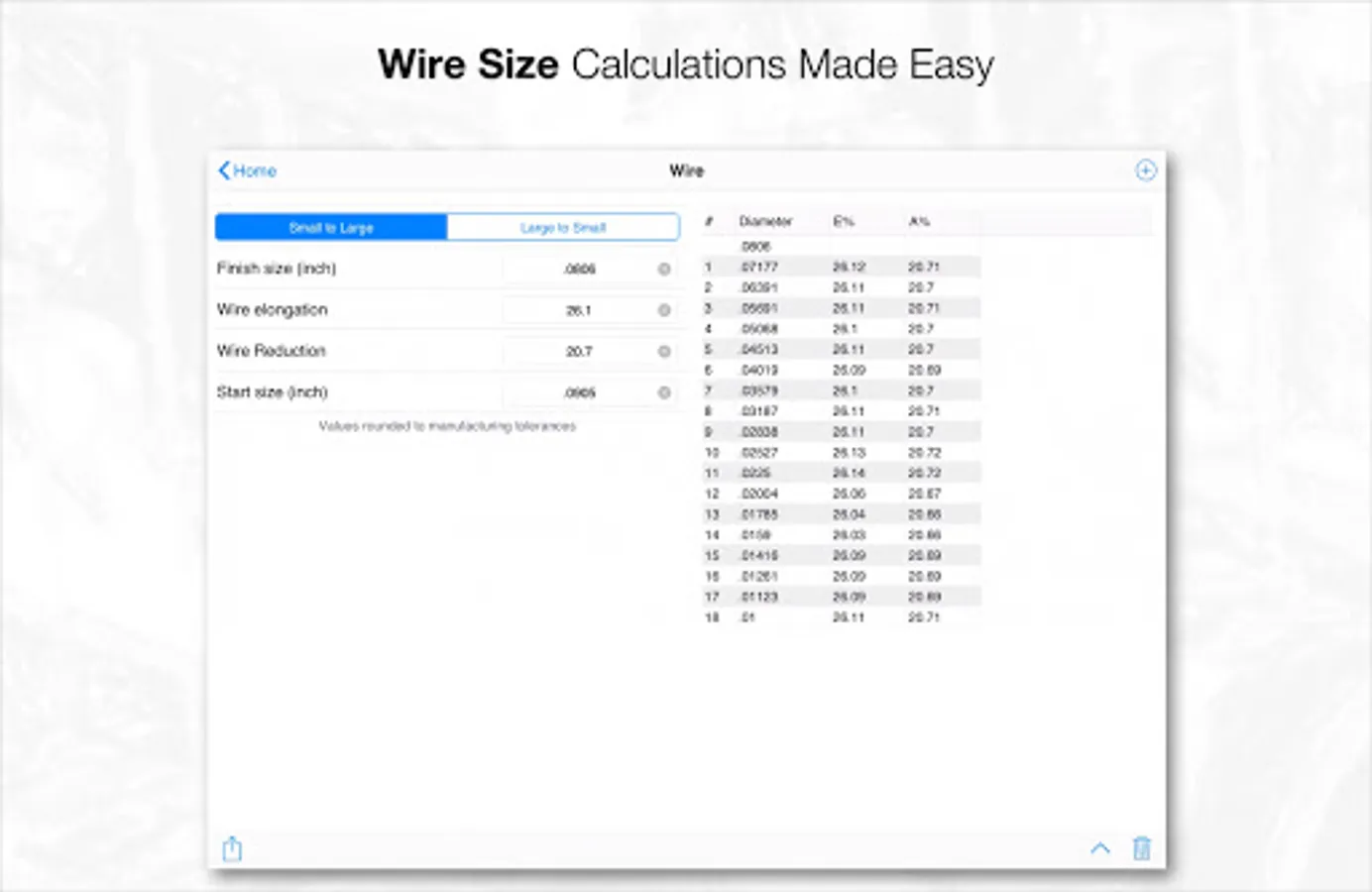Tap the trash icon to delete calculation

point(1141,849)
